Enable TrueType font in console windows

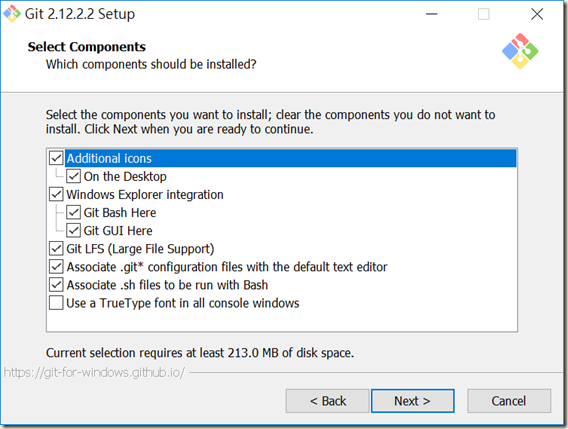[x=56, y=303]
